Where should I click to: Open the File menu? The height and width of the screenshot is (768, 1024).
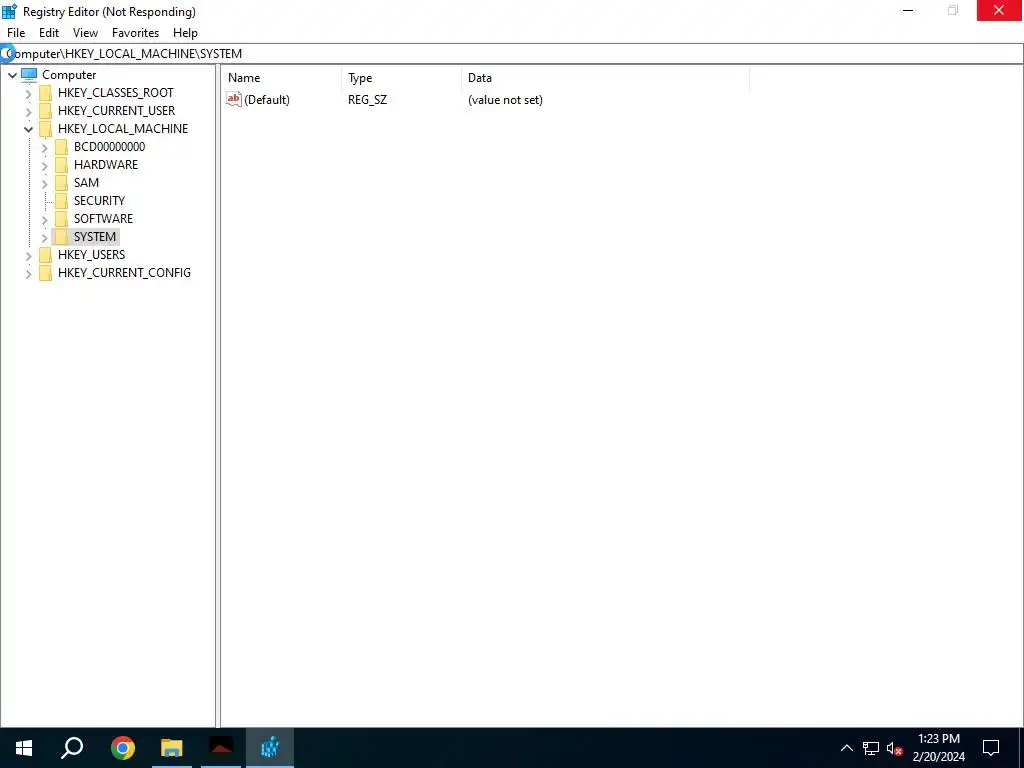click(16, 33)
